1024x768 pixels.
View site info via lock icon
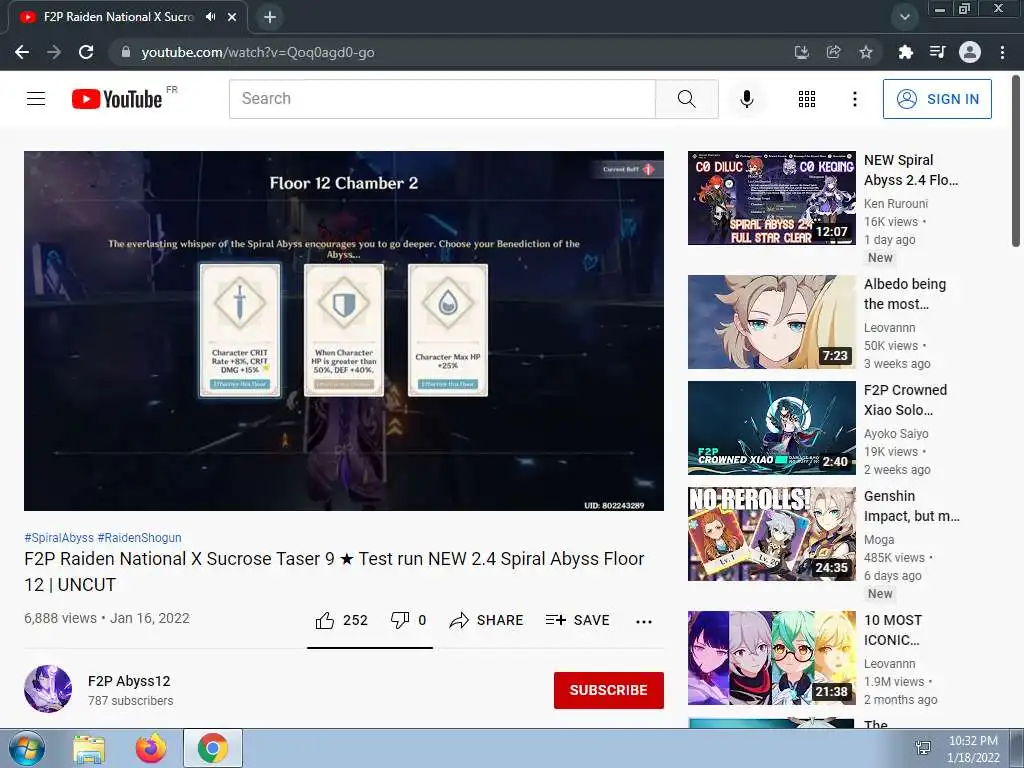tap(126, 52)
